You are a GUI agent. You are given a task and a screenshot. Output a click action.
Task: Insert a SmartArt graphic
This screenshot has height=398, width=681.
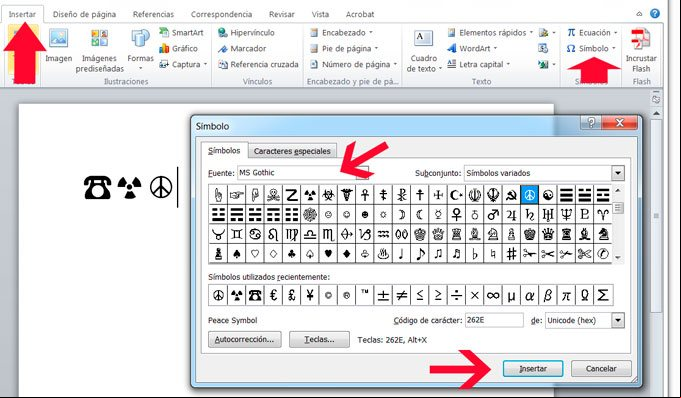(182, 33)
